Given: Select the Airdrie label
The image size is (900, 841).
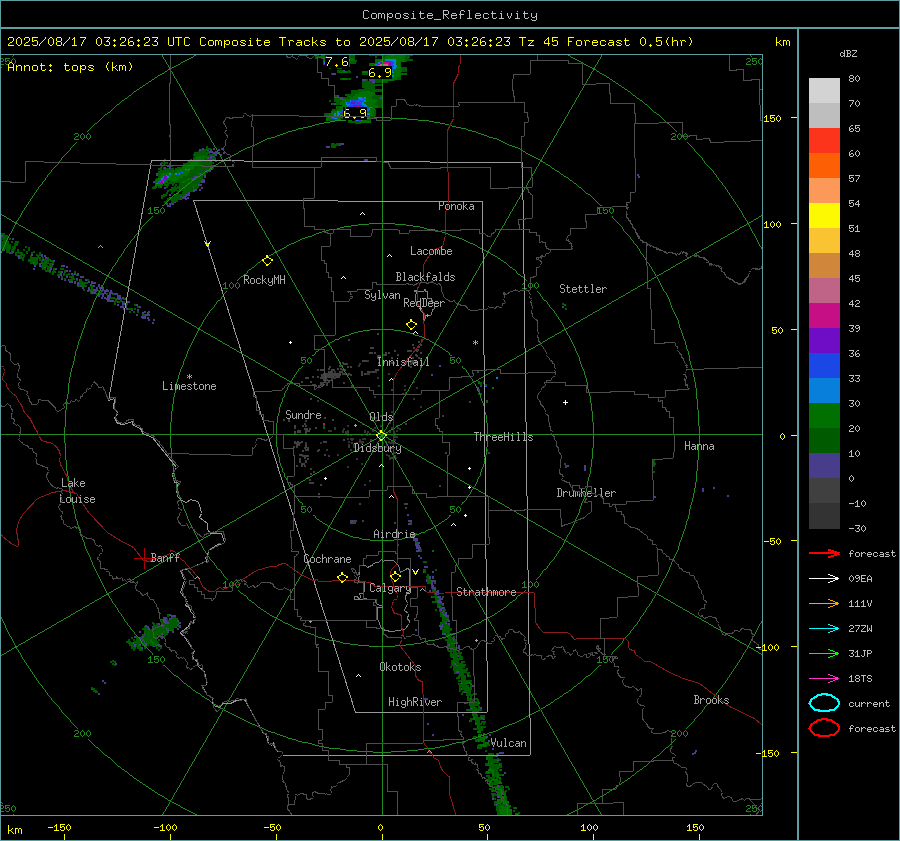Looking at the screenshot, I should (394, 534).
